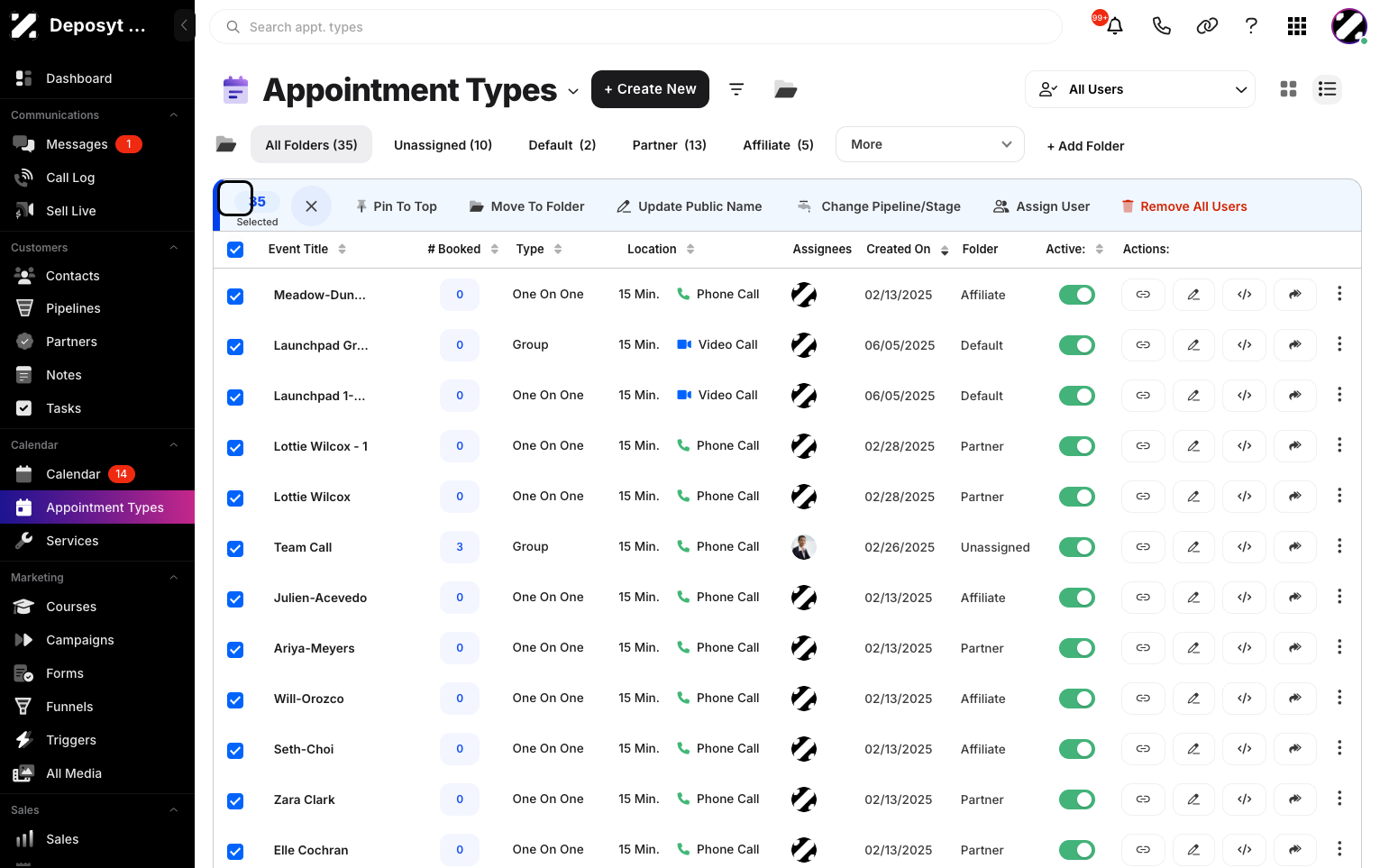
Task: Select the Affiliate (5) folder tab
Action: [x=778, y=145]
